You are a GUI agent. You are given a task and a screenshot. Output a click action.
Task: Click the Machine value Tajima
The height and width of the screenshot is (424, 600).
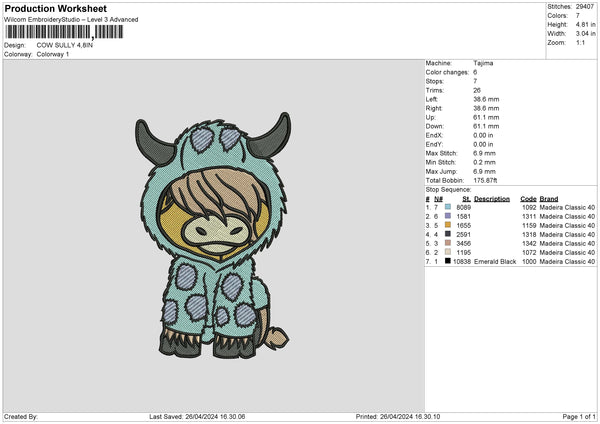483,63
